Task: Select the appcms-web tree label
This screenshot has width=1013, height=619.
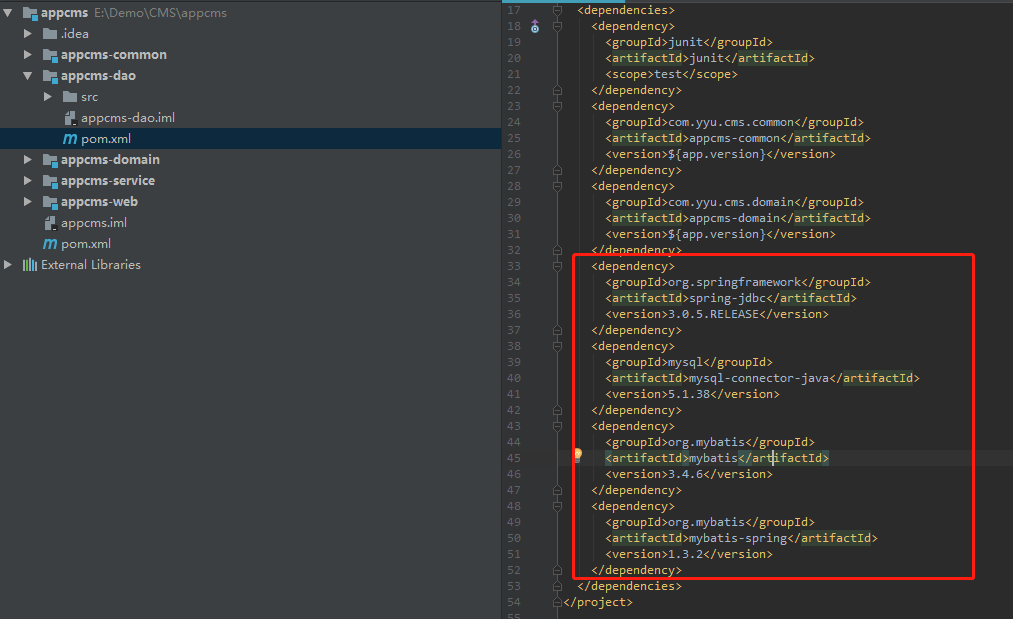Action: point(99,202)
